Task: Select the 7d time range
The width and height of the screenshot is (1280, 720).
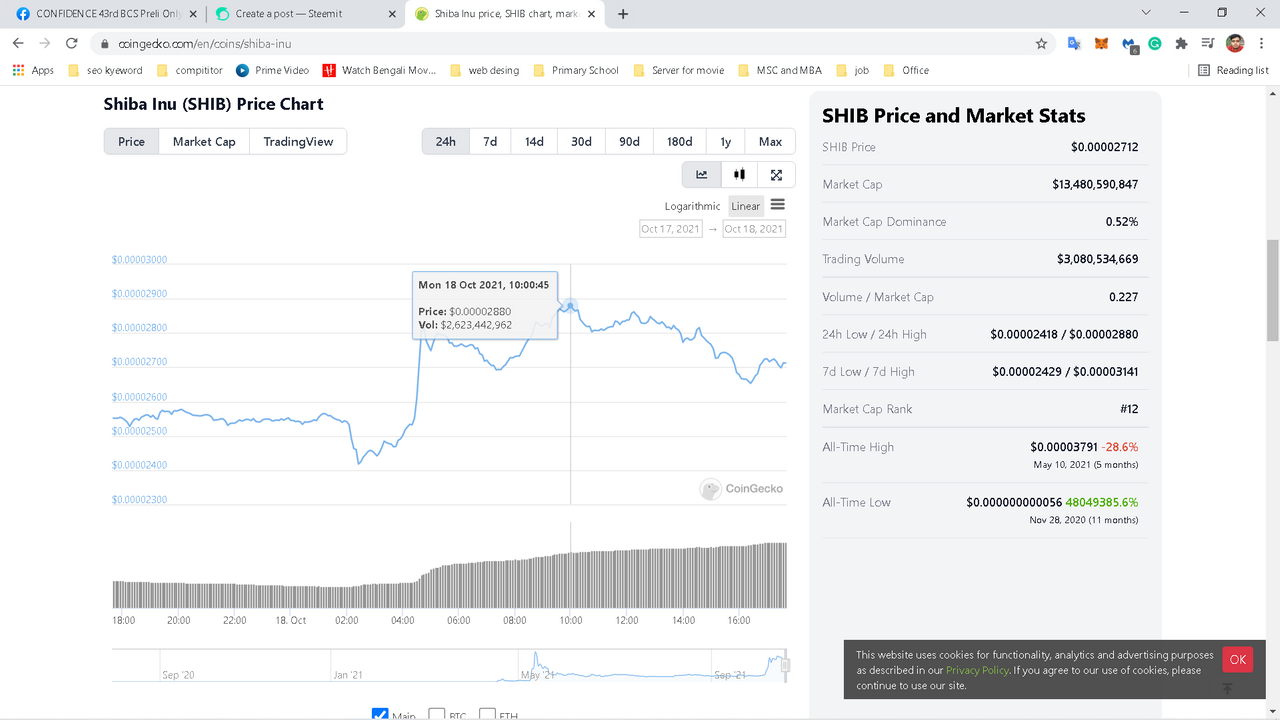Action: point(490,141)
